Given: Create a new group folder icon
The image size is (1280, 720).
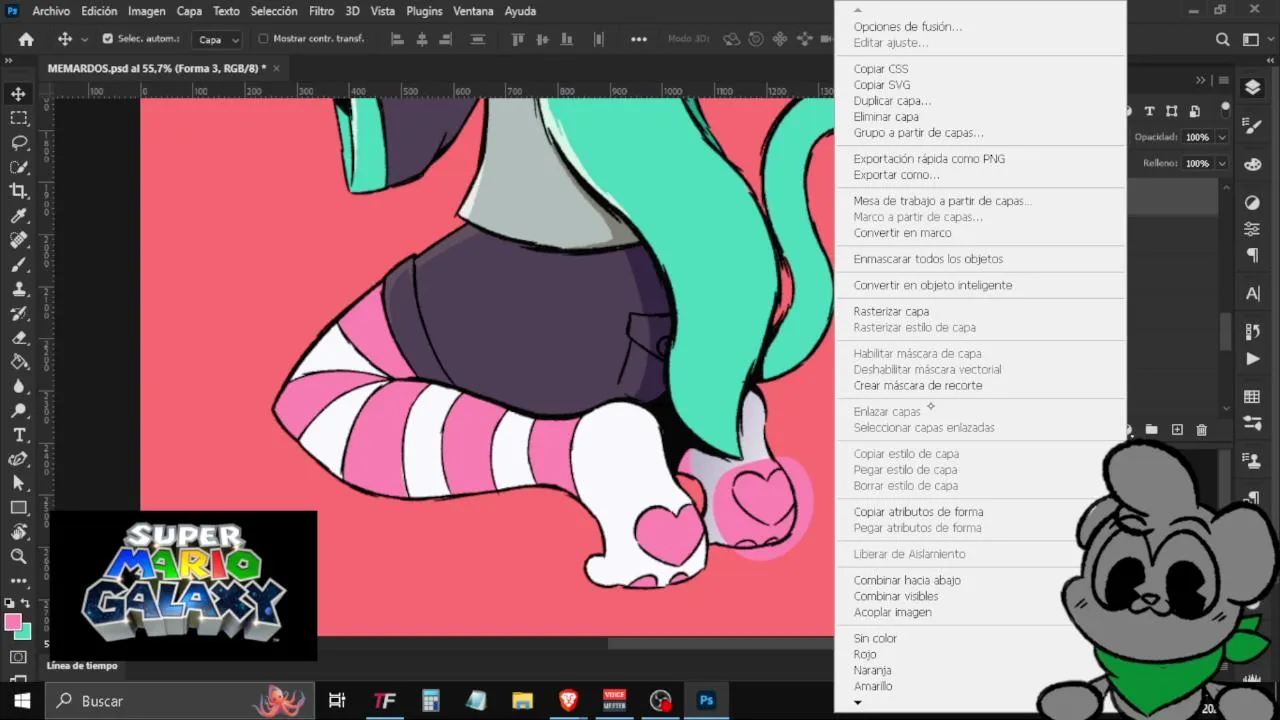Looking at the screenshot, I should coord(1152,430).
